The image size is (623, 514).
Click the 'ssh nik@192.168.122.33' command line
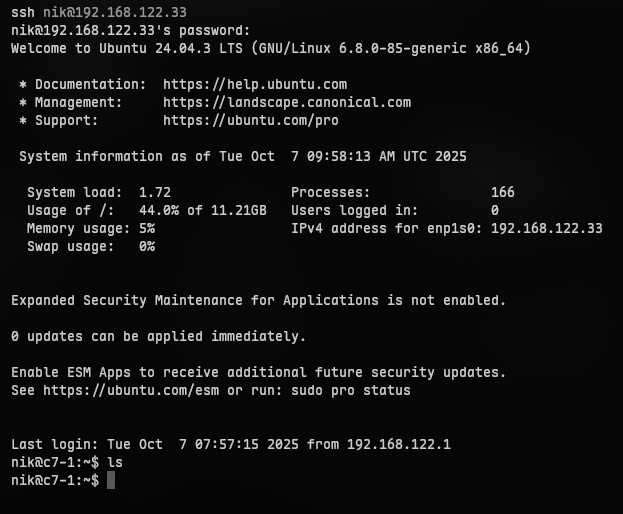tap(99, 13)
